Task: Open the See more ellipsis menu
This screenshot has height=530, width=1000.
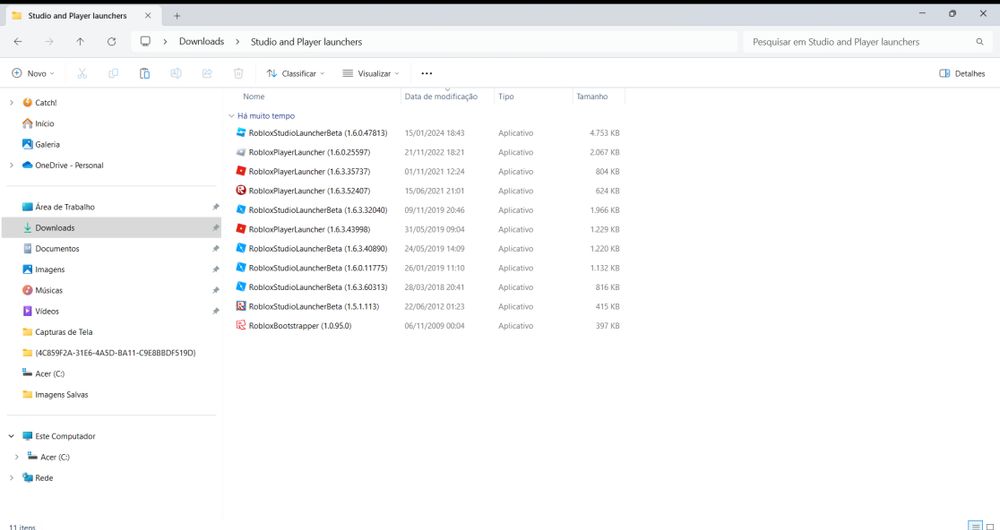Action: (x=427, y=73)
